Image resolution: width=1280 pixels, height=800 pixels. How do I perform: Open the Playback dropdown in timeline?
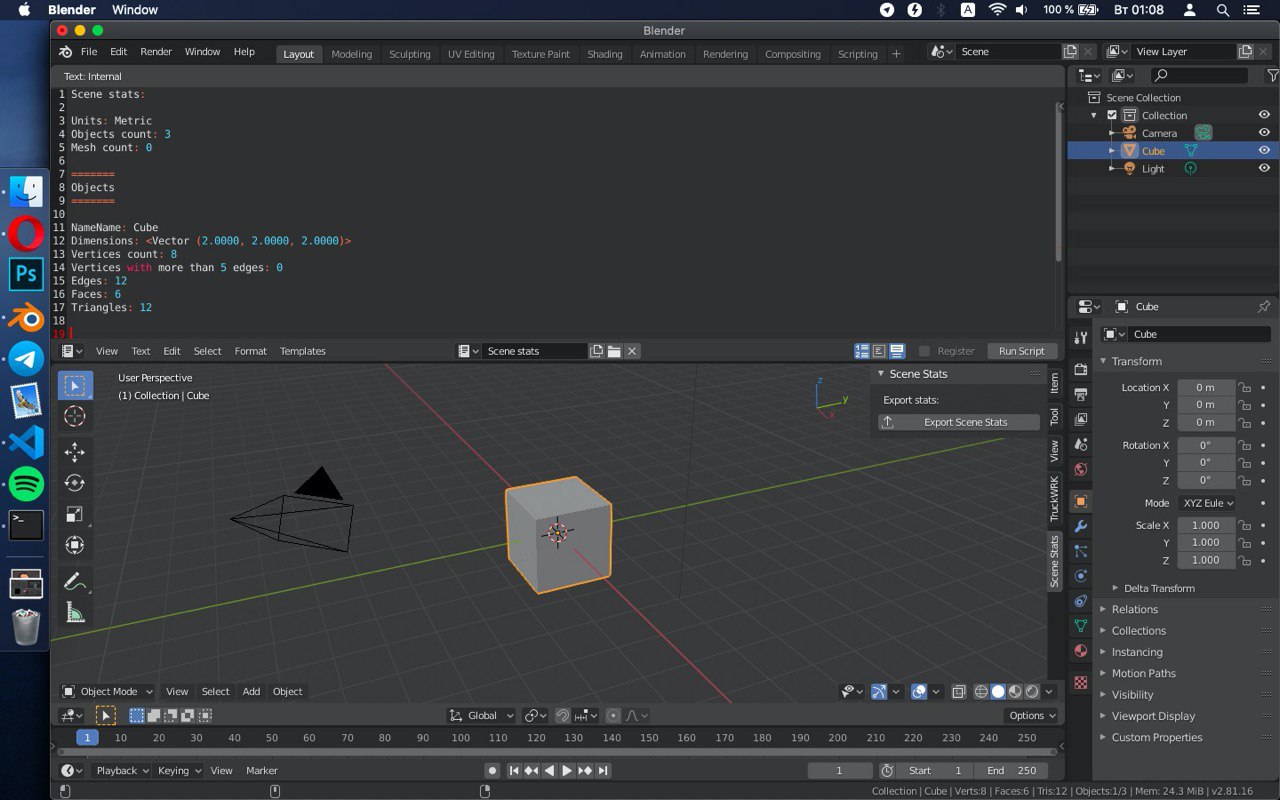pos(121,770)
